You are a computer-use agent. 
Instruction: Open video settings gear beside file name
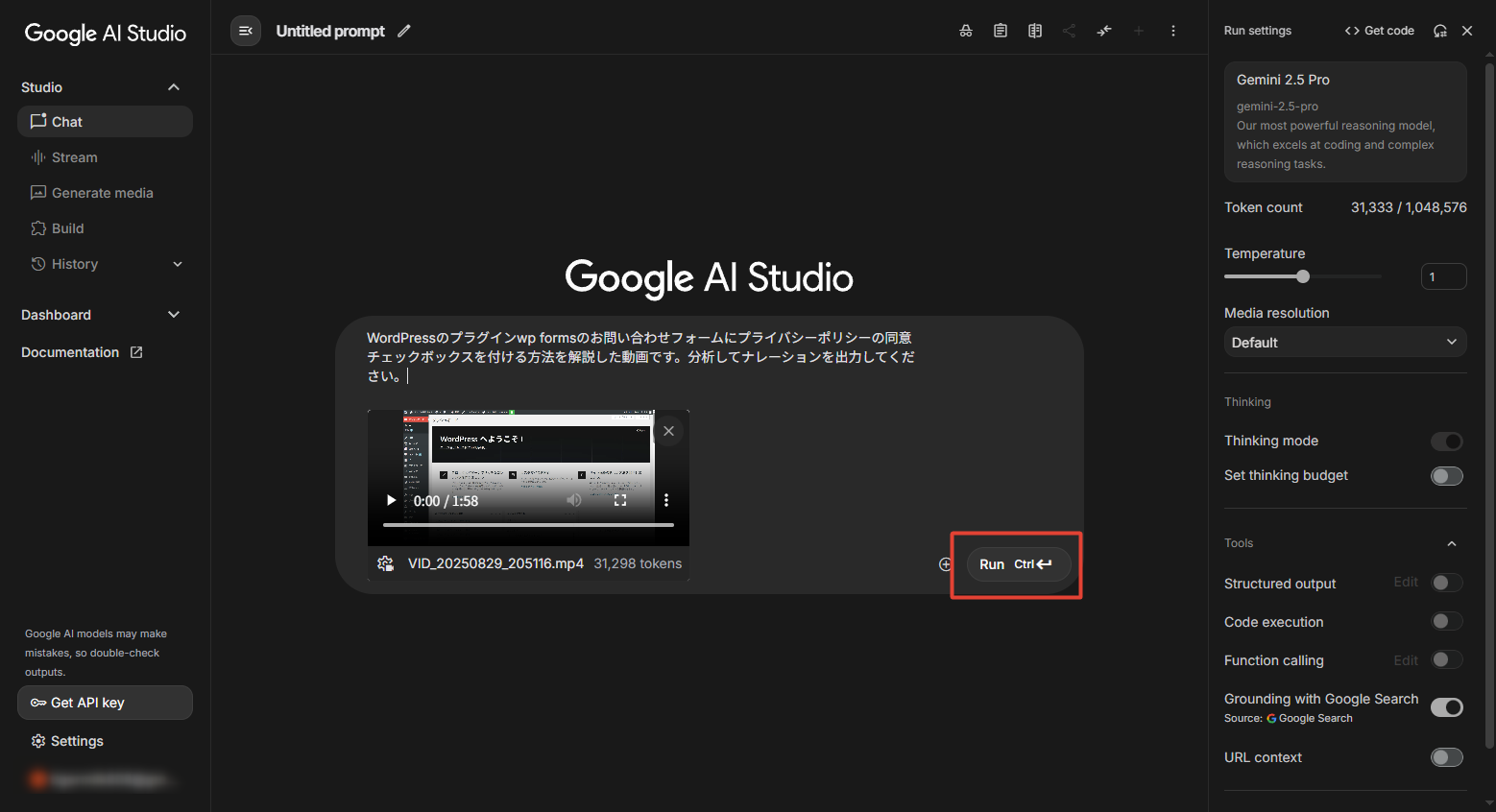coord(386,563)
